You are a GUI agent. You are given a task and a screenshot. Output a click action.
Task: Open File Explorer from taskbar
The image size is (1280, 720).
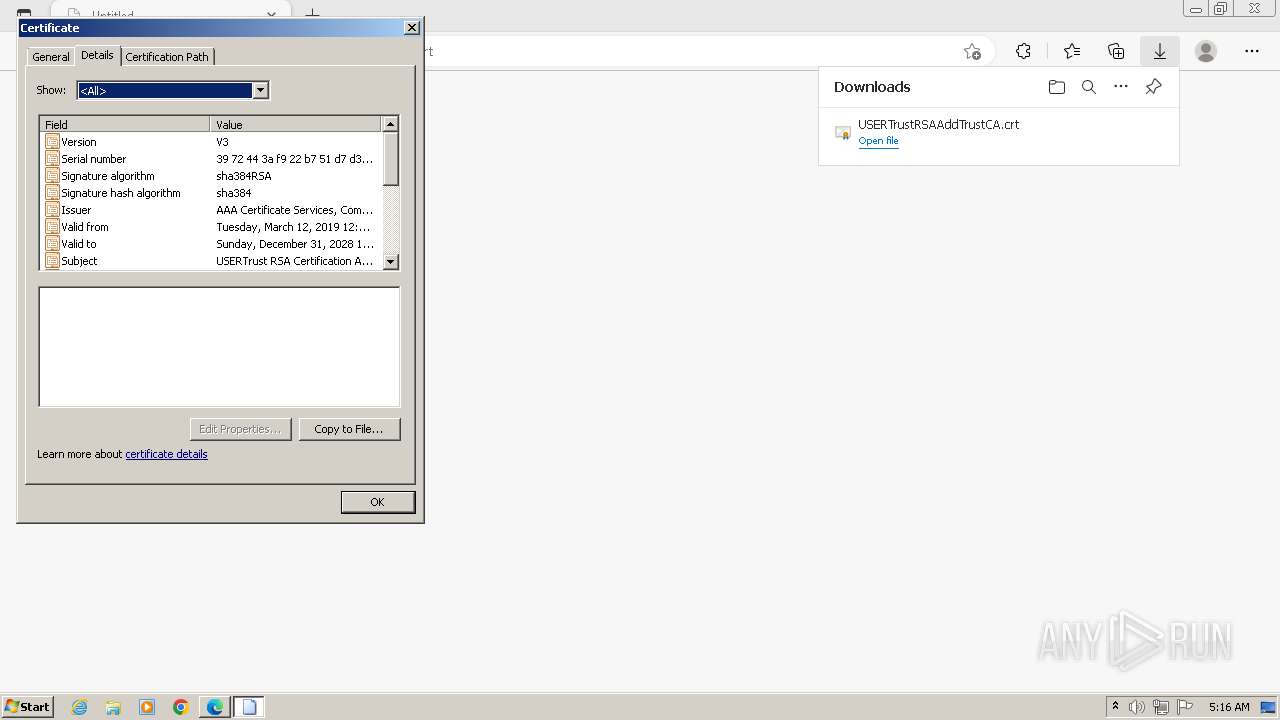click(113, 707)
